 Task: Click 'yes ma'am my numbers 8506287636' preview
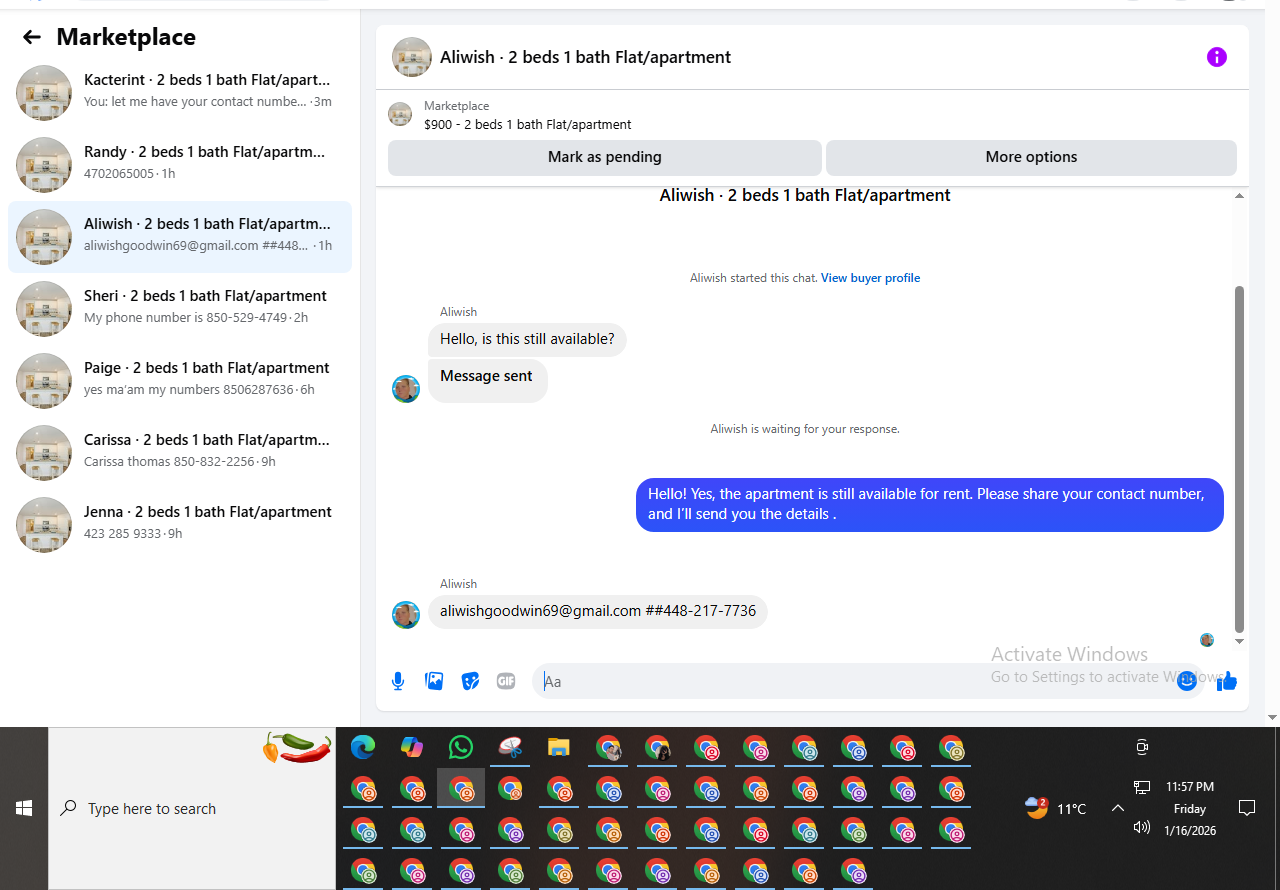(x=188, y=390)
